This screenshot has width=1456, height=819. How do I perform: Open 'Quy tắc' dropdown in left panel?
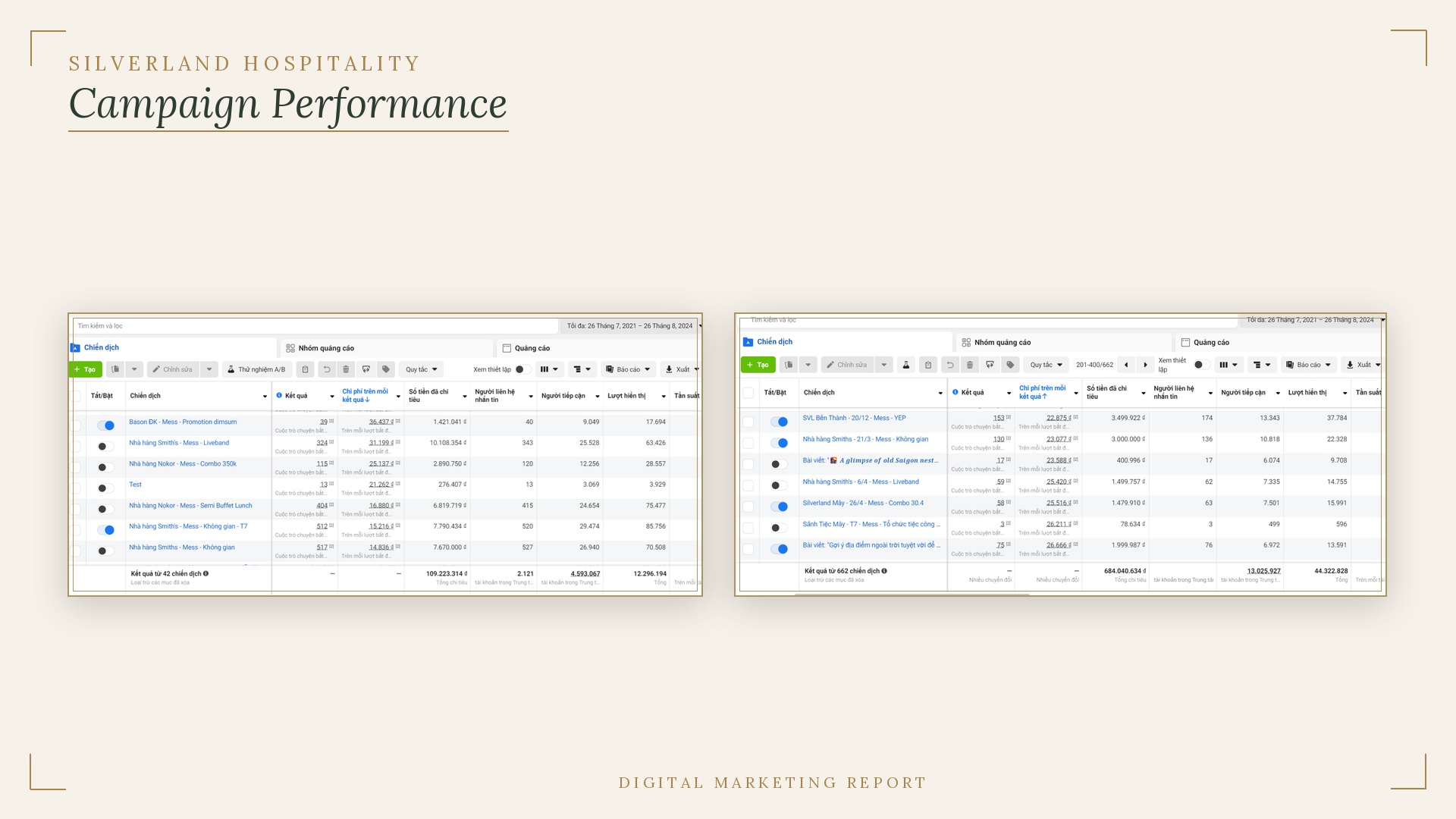[421, 369]
